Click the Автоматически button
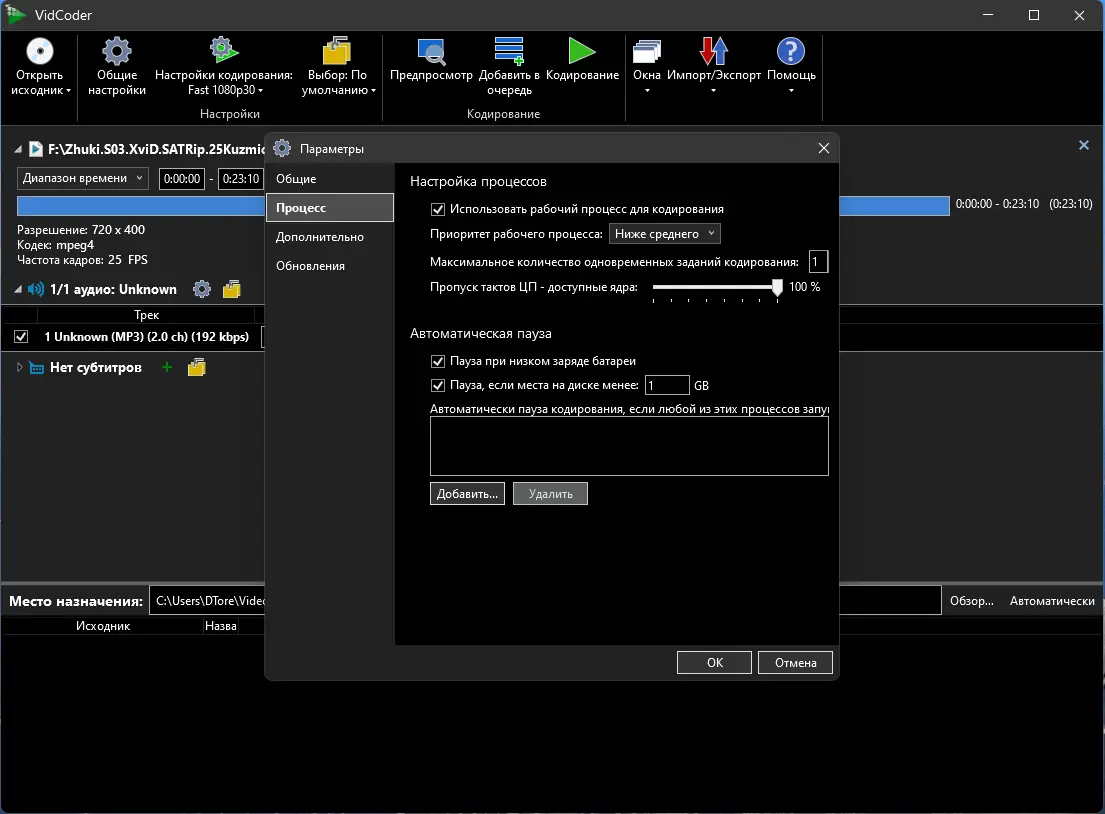Viewport: 1105px width, 814px height. [1052, 601]
